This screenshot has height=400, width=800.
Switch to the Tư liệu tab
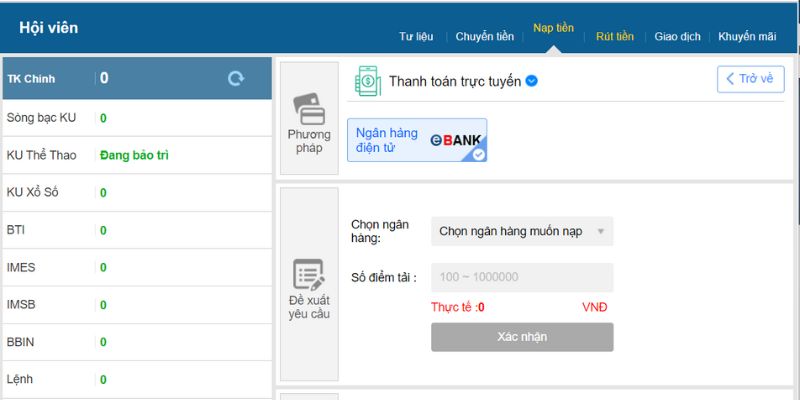[x=416, y=37]
